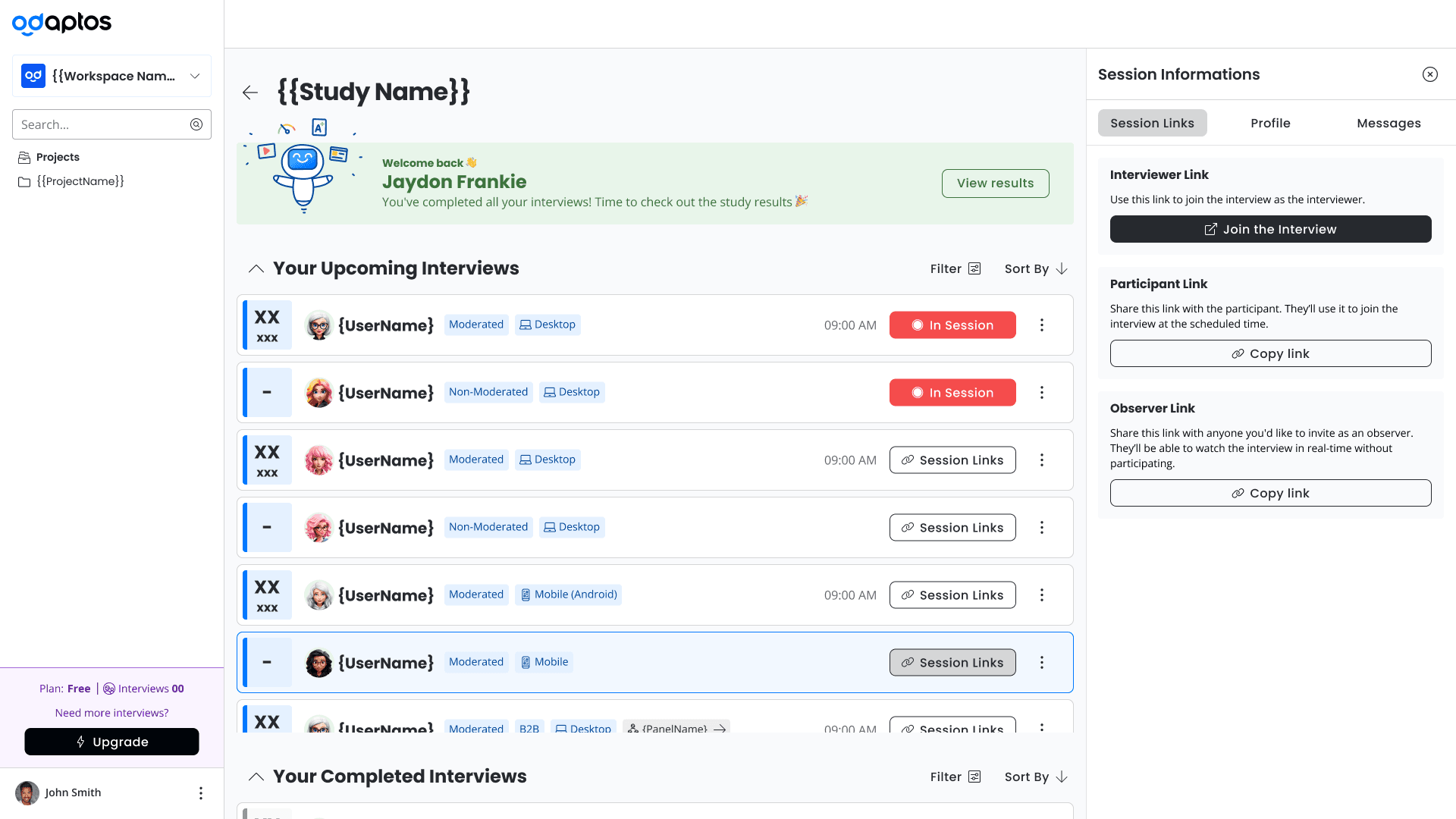Switch to the Profile tab

tap(1271, 123)
